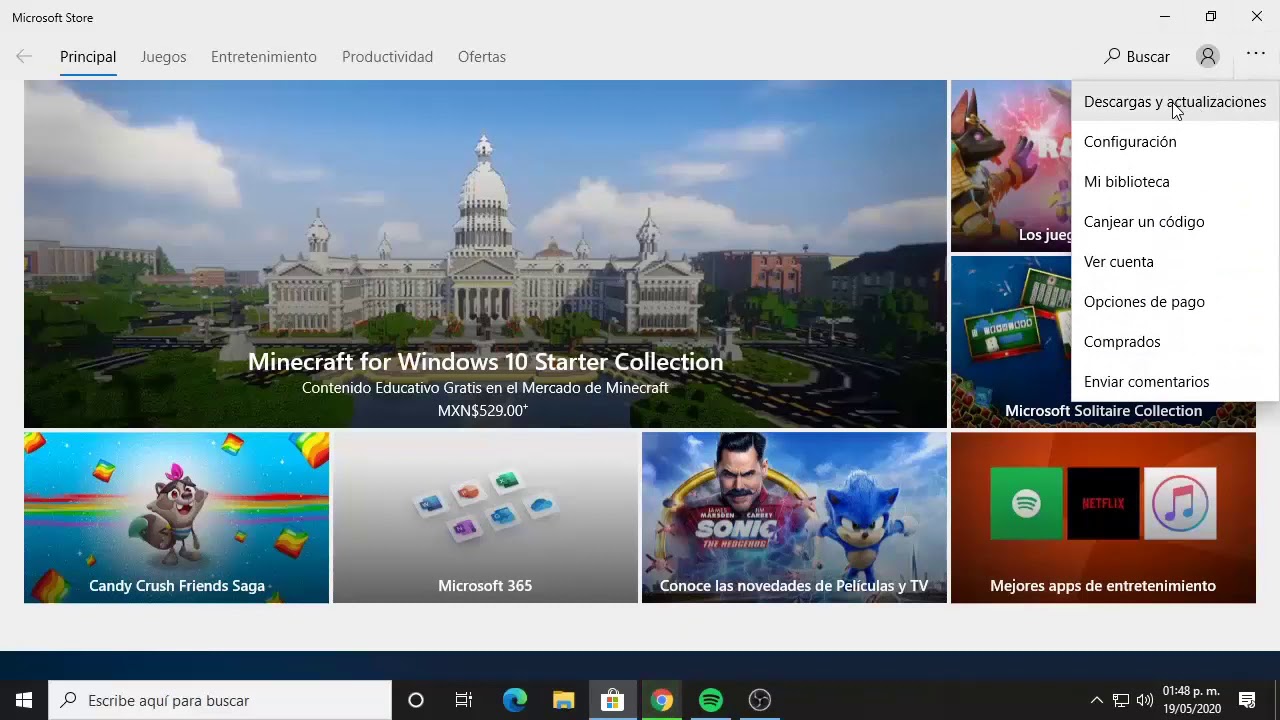
Task: Select Canjear un código option
Action: coord(1174,222)
